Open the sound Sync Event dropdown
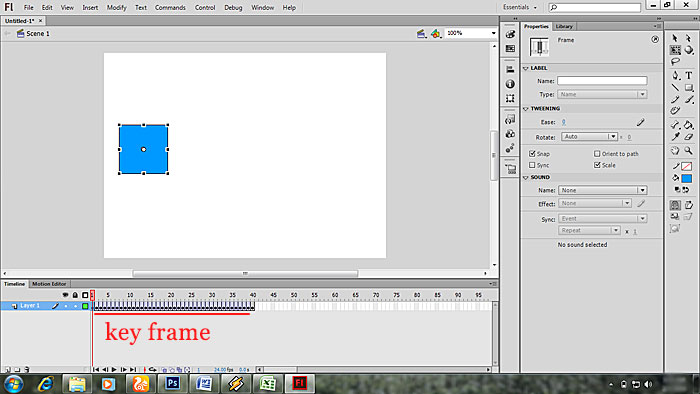 pos(602,219)
